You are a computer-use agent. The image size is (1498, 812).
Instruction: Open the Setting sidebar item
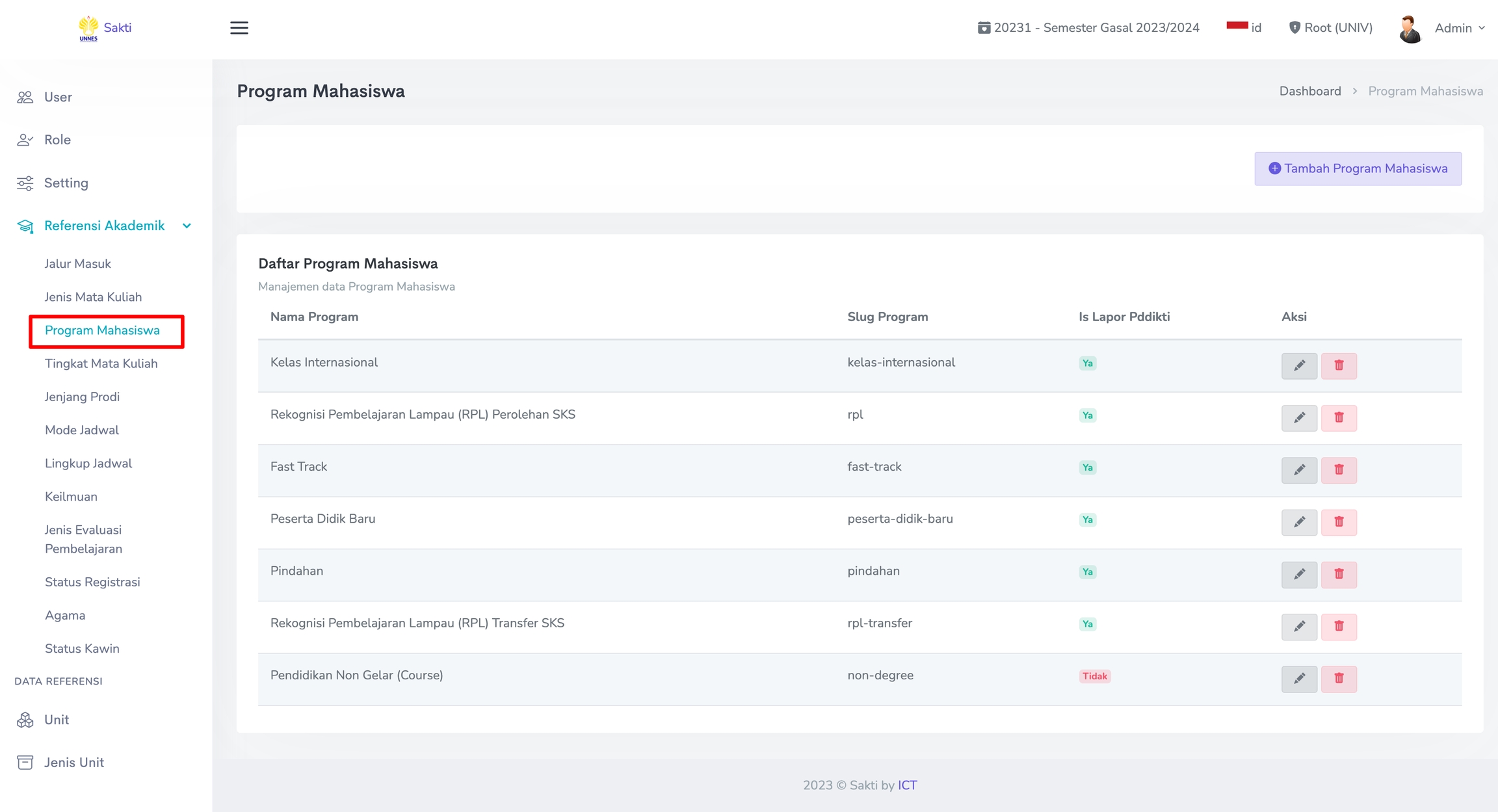coord(66,183)
